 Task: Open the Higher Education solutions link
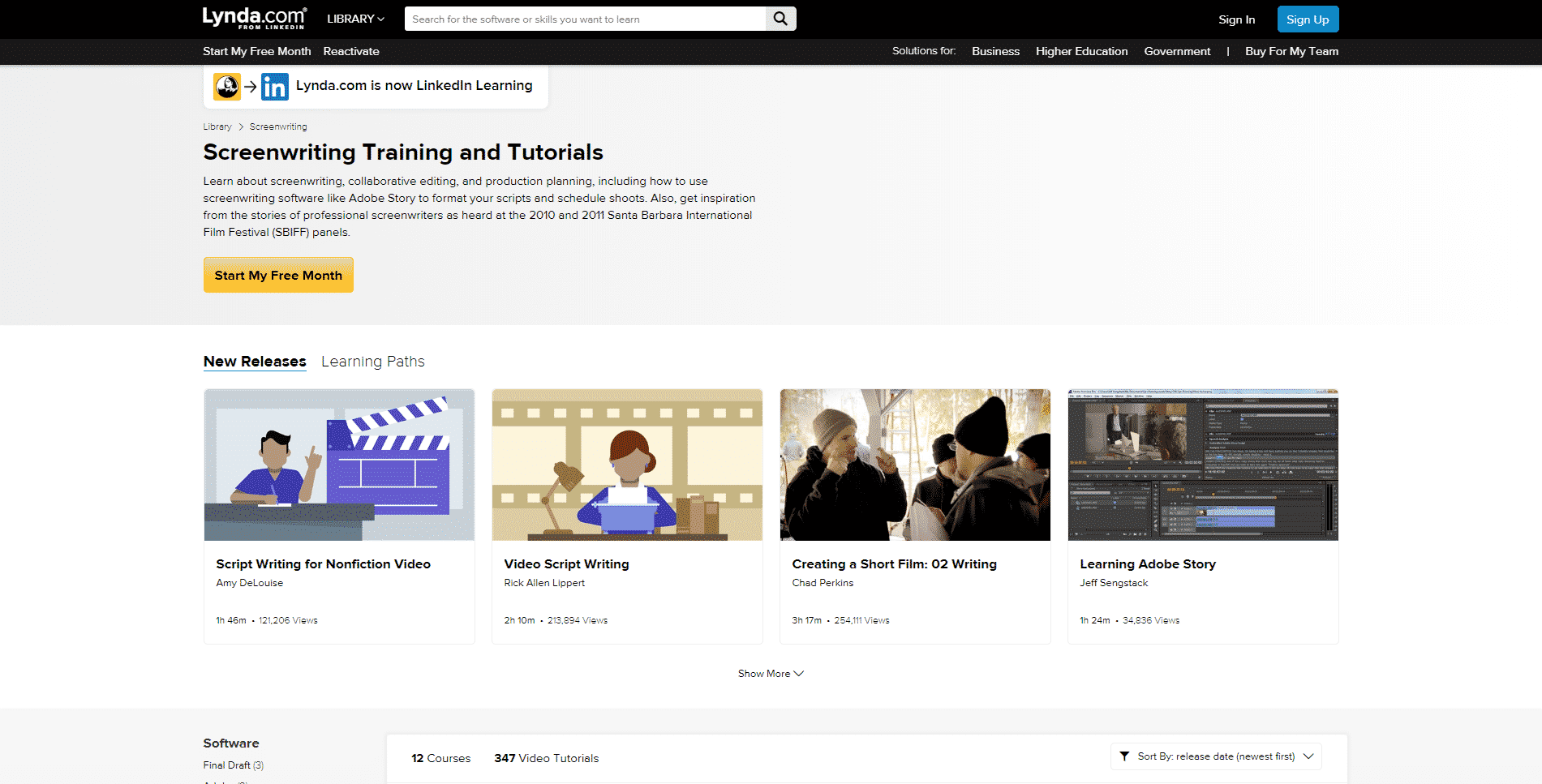[x=1081, y=51]
